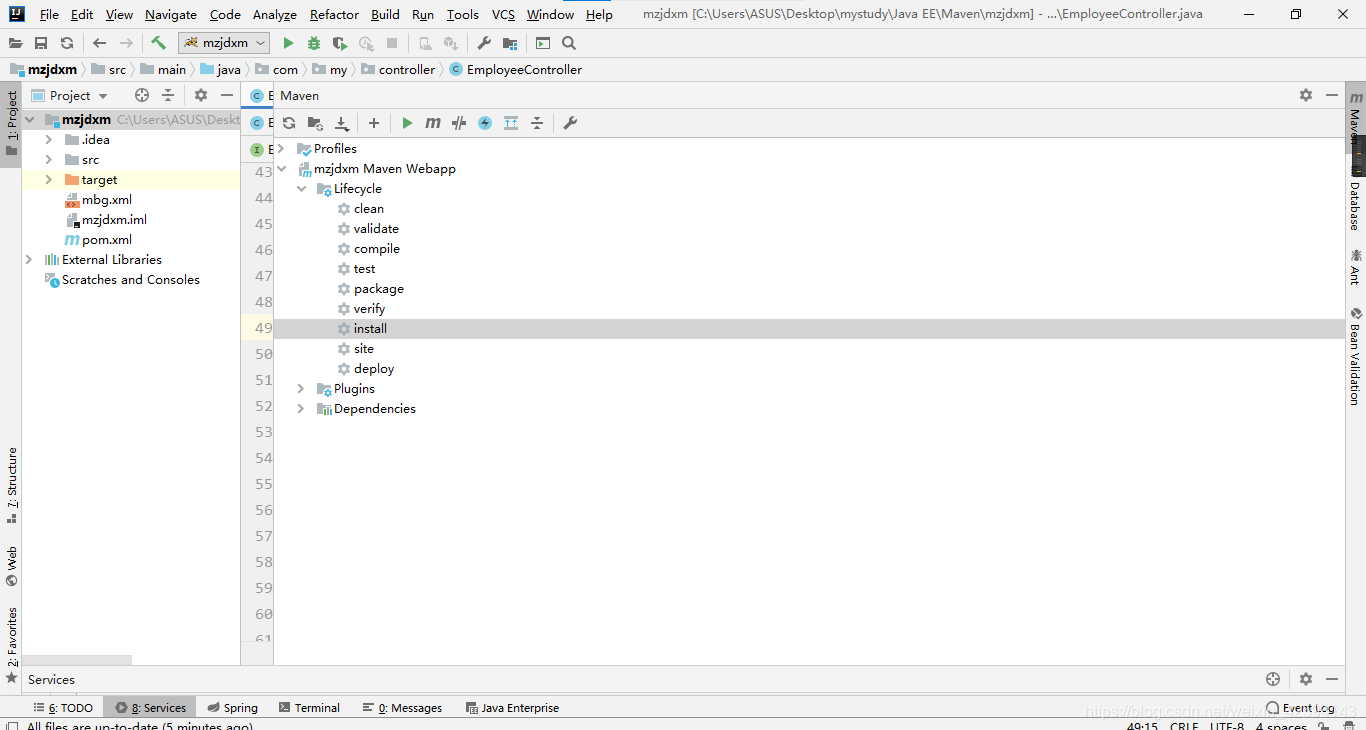The image size is (1366, 730).
Task: Toggle skip tests mode lightning icon
Action: pyautogui.click(x=485, y=123)
